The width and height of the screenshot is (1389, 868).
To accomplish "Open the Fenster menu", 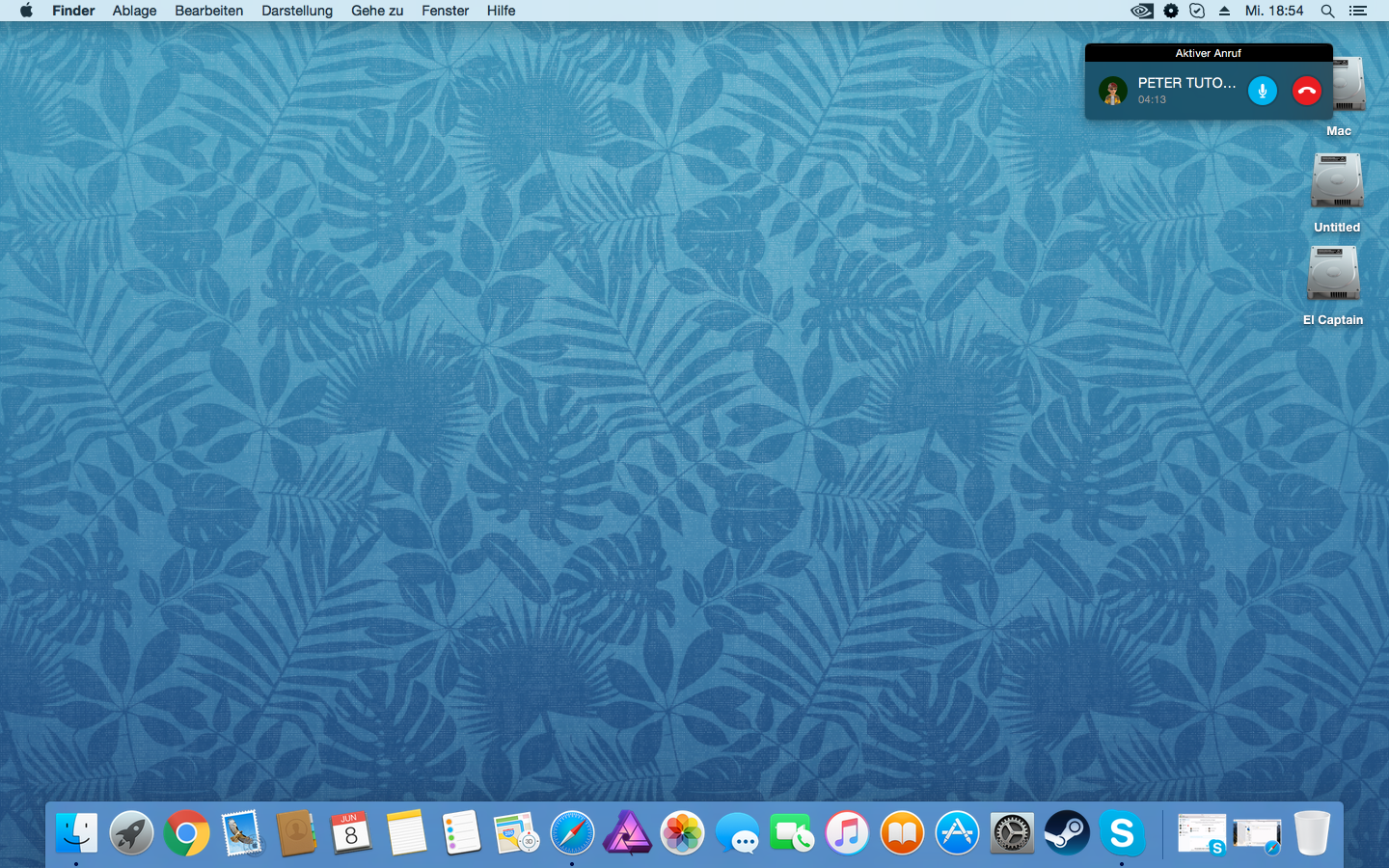I will 445,11.
